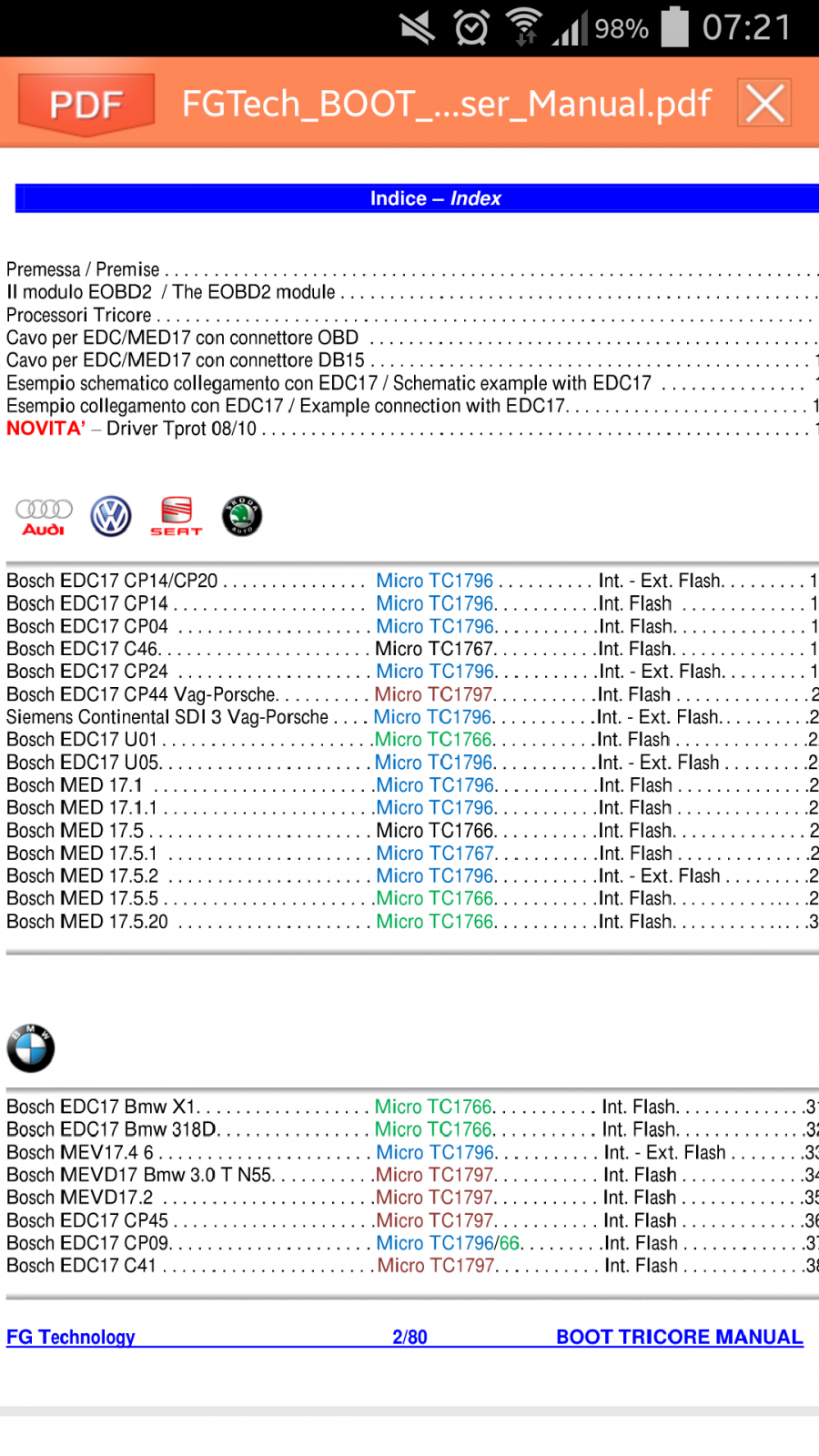This screenshot has height=1456, width=819.
Task: Tap Int. - Ext. Flash in MEV17.4 6 row
Action: pyautogui.click(x=665, y=1152)
